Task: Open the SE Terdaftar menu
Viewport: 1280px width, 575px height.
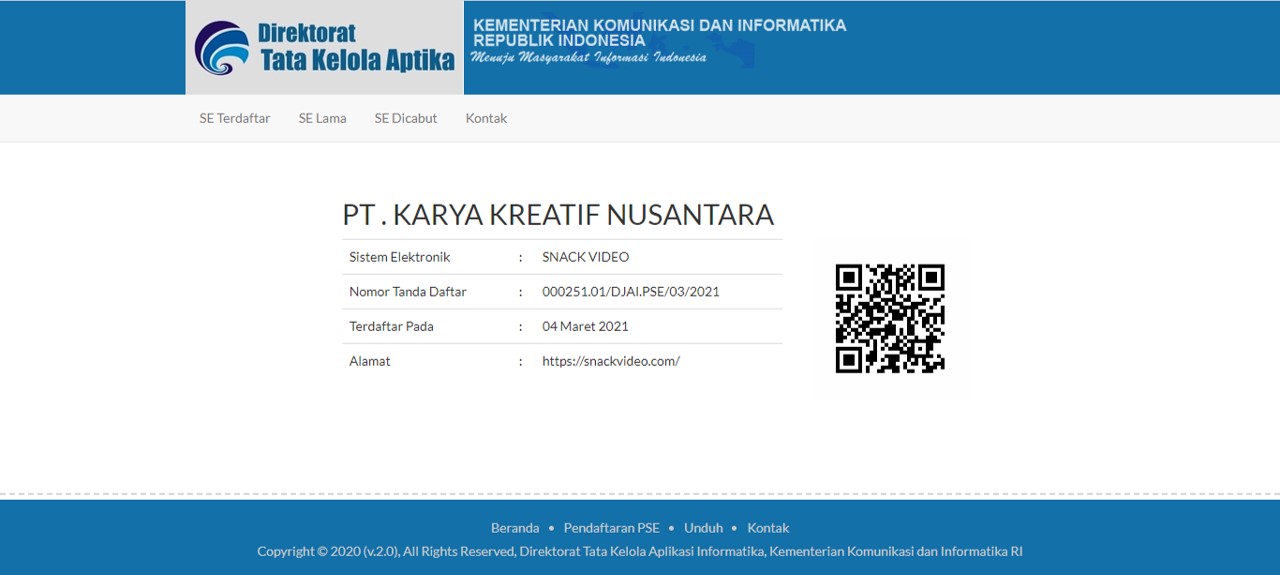Action: click(234, 118)
